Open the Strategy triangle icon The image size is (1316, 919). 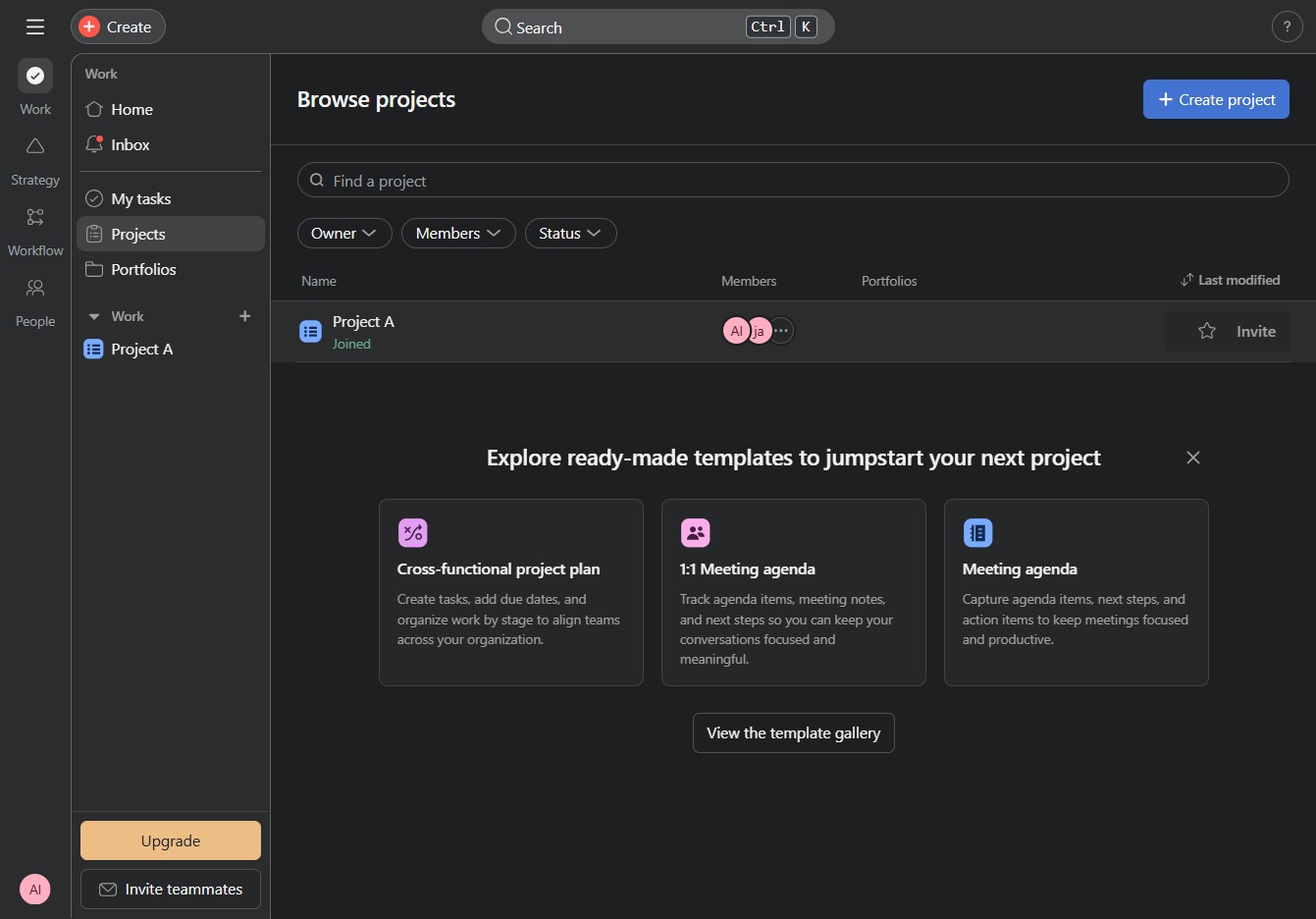(35, 146)
